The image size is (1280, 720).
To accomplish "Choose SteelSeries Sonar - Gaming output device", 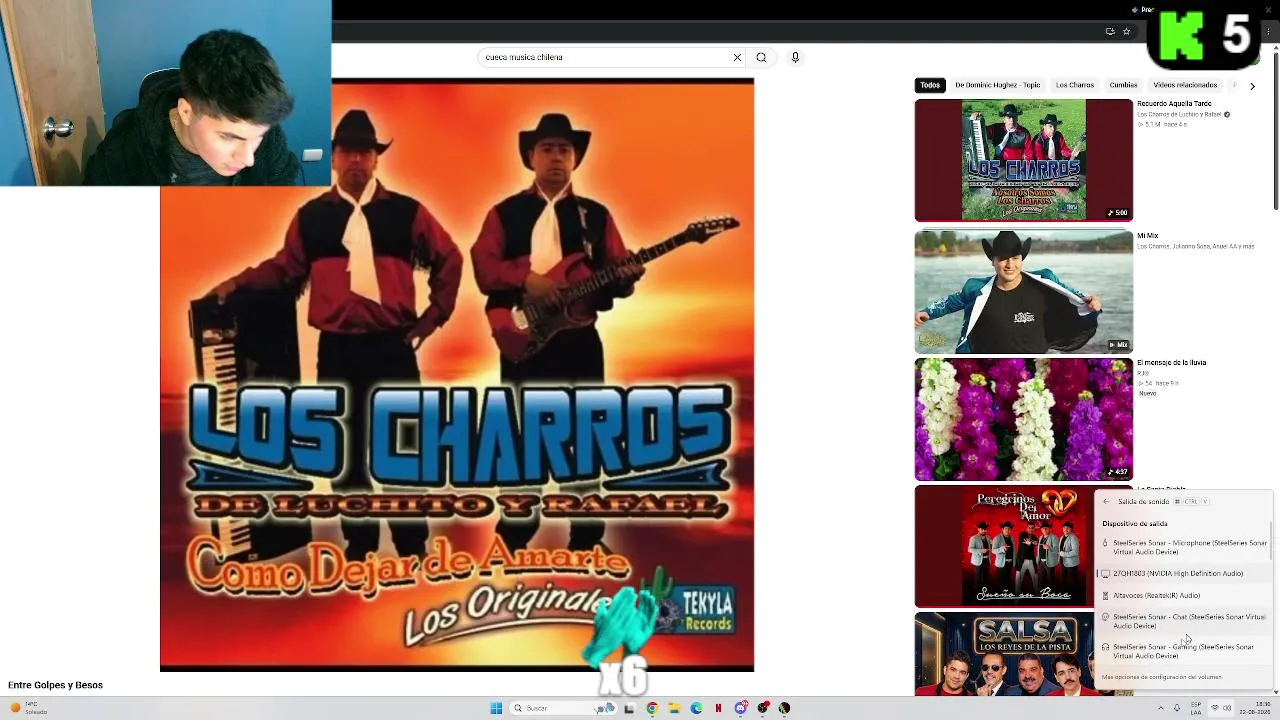I will point(1183,651).
